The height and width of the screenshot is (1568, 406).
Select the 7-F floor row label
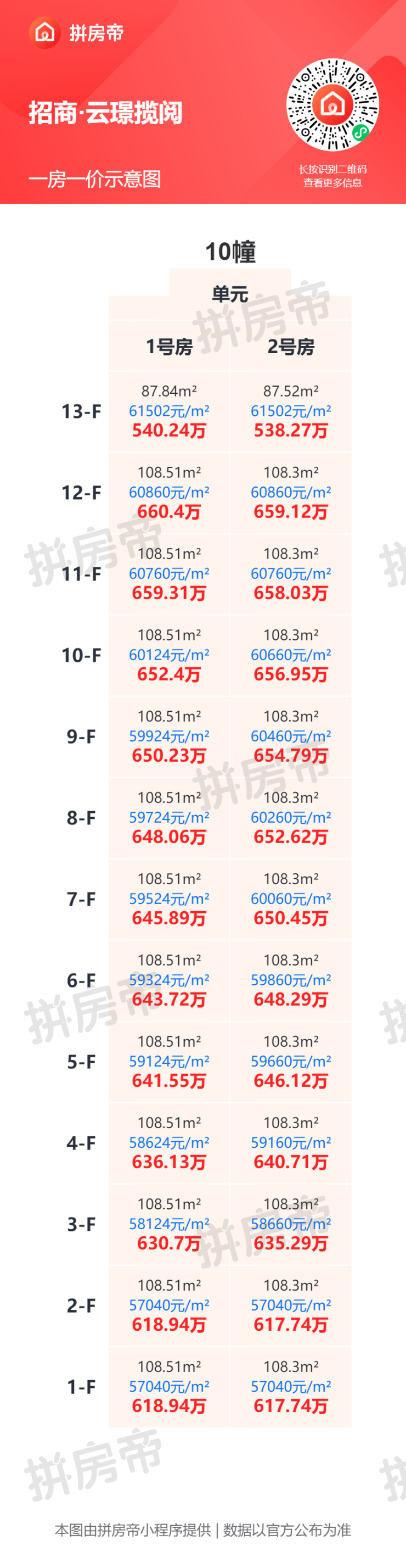pyautogui.click(x=81, y=899)
